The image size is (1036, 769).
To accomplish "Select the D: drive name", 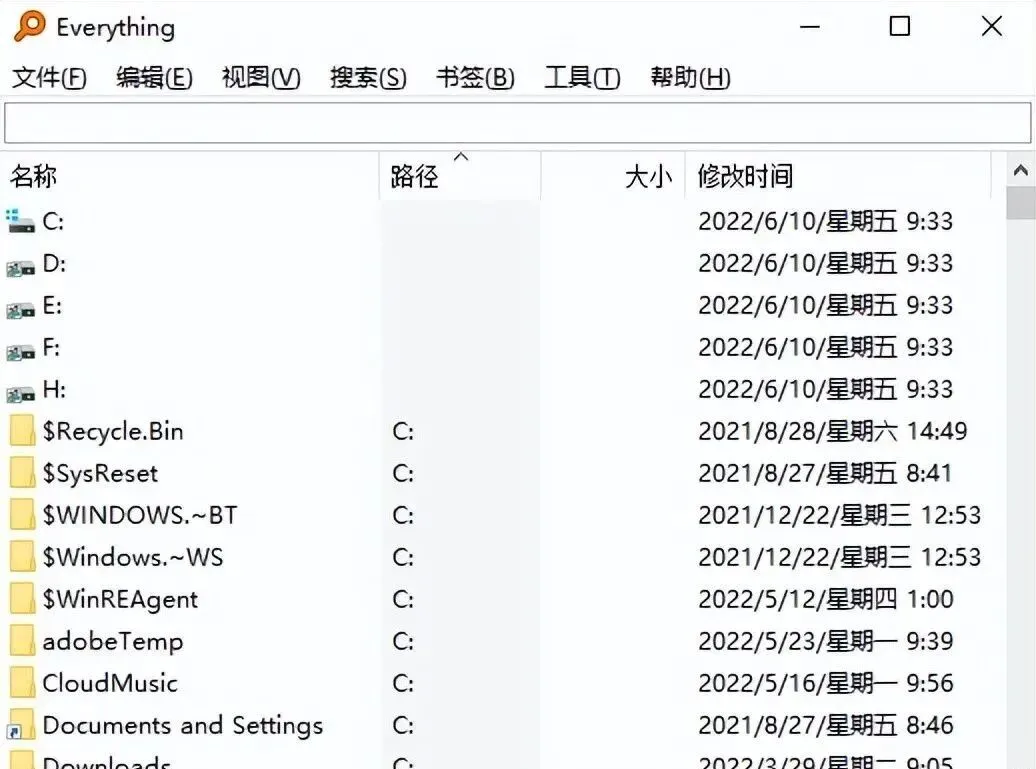I will tap(54, 264).
